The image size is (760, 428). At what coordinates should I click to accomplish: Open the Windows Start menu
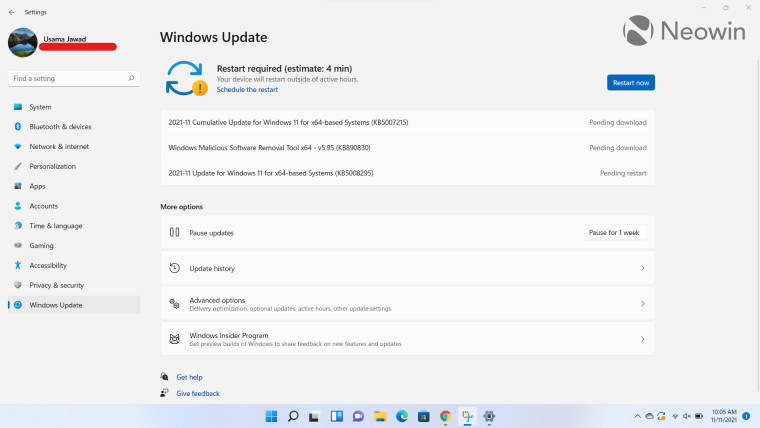click(271, 416)
